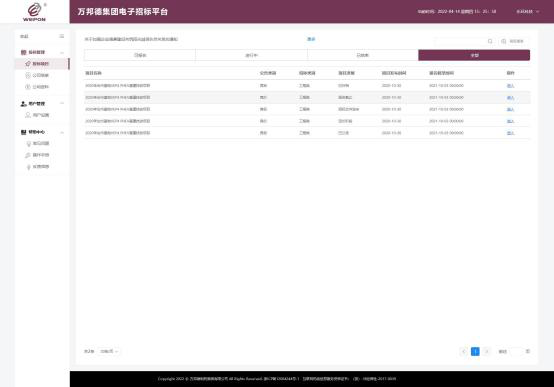This screenshot has height=387, width=554.
Task: Switch to the third status tab
Action: [x=363, y=55]
